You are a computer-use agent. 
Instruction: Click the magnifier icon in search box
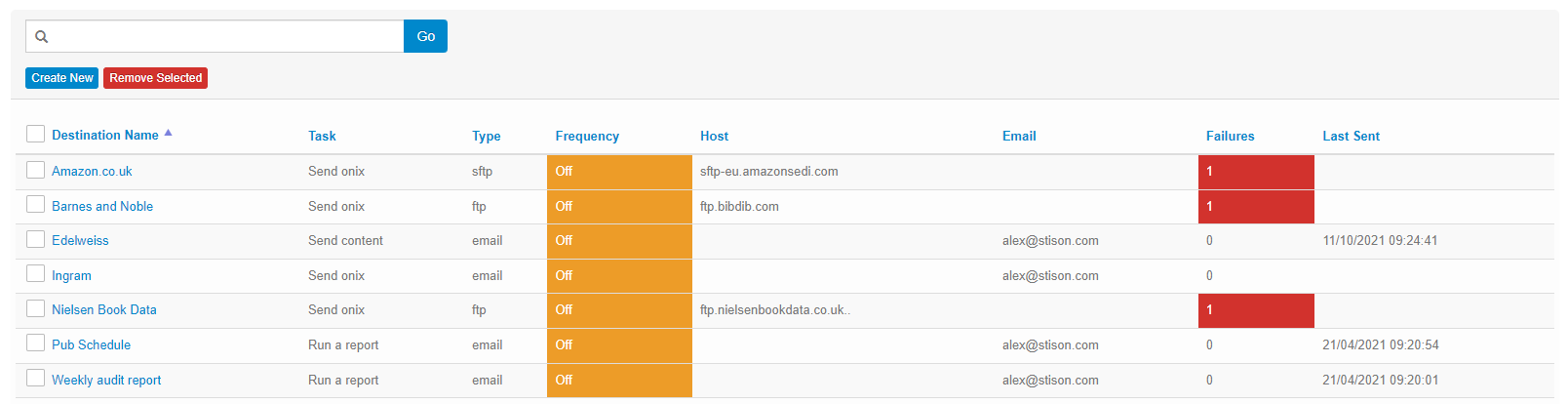pos(42,36)
